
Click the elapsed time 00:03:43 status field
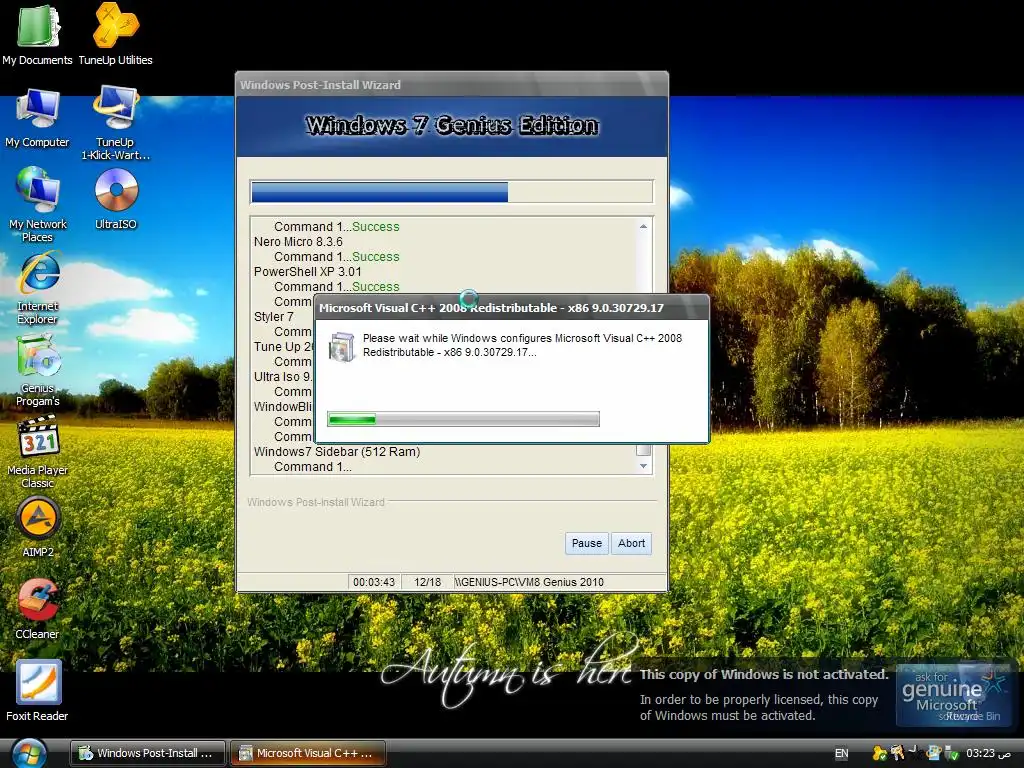pos(374,582)
